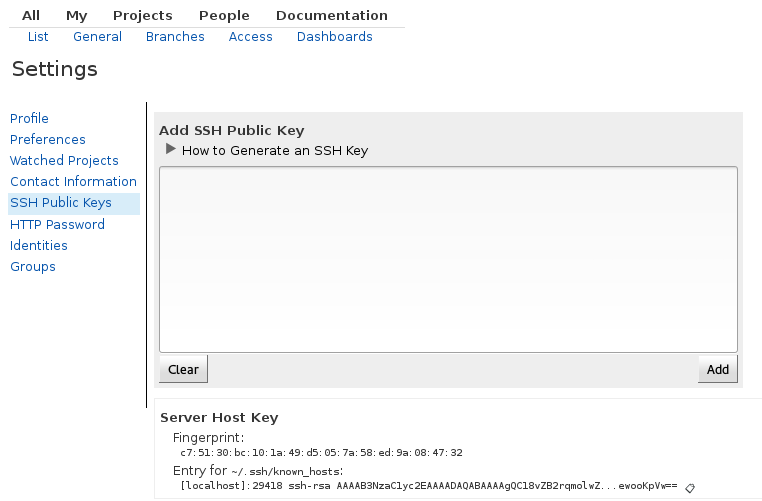Open the My menu
The width and height of the screenshot is (762, 501).
point(77,16)
